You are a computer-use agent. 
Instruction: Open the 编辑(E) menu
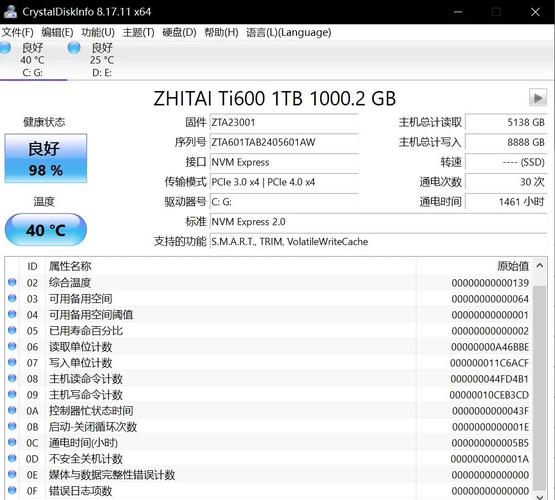point(57,33)
